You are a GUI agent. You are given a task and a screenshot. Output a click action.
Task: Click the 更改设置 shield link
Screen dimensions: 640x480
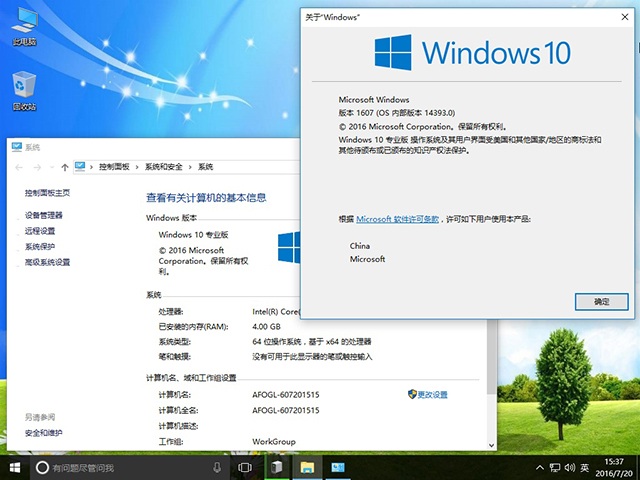click(x=428, y=394)
